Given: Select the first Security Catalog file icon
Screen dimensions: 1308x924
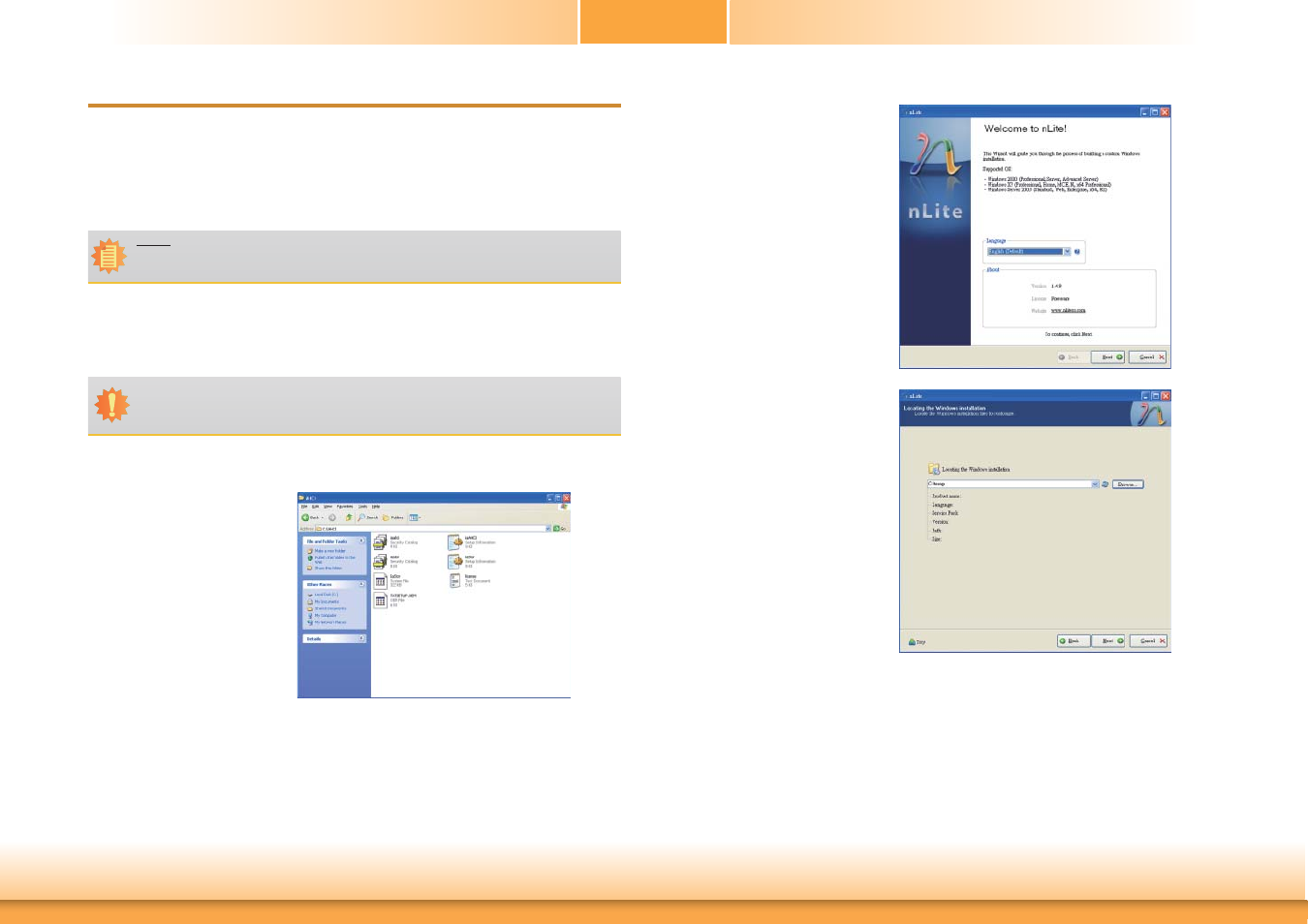Looking at the screenshot, I should pyautogui.click(x=380, y=542).
